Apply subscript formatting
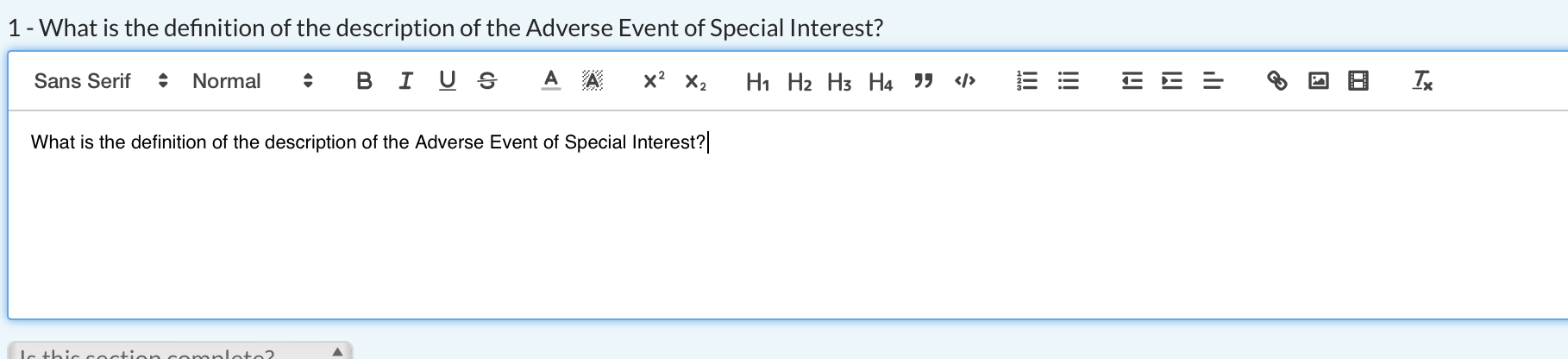Viewport: 1568px width, 359px height. coord(695,82)
